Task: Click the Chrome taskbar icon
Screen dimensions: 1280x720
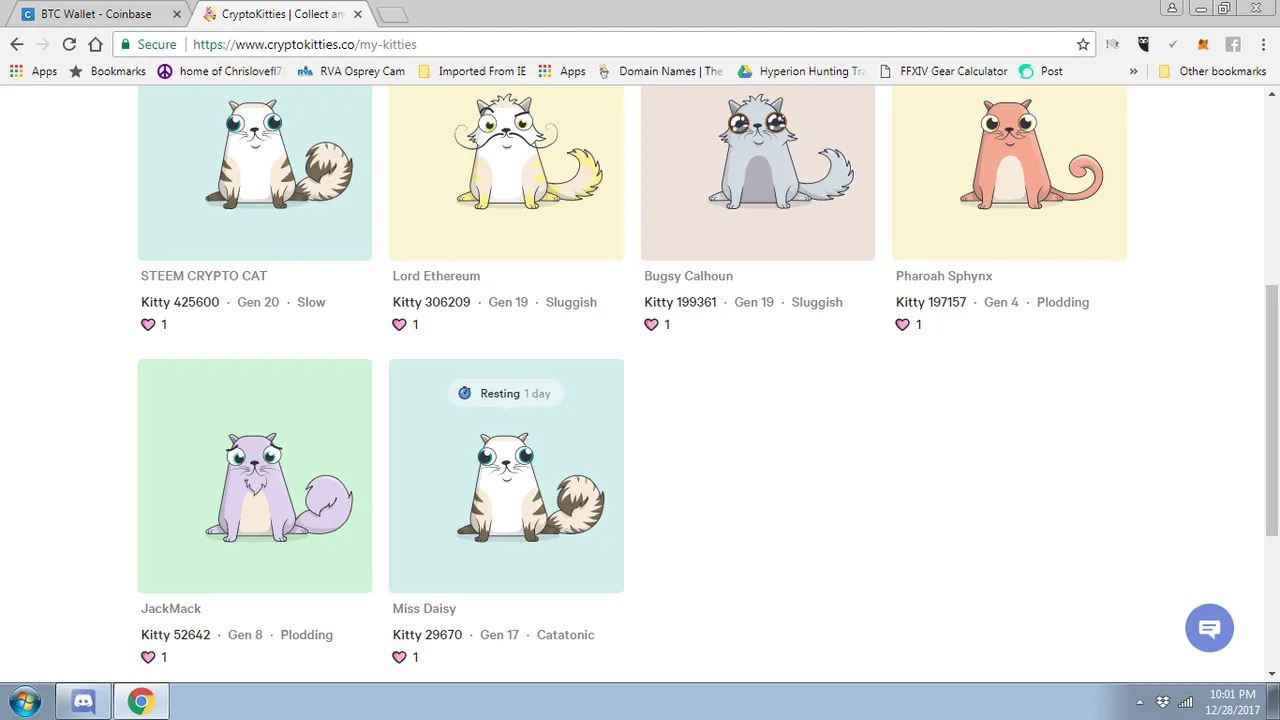Action: tap(141, 701)
